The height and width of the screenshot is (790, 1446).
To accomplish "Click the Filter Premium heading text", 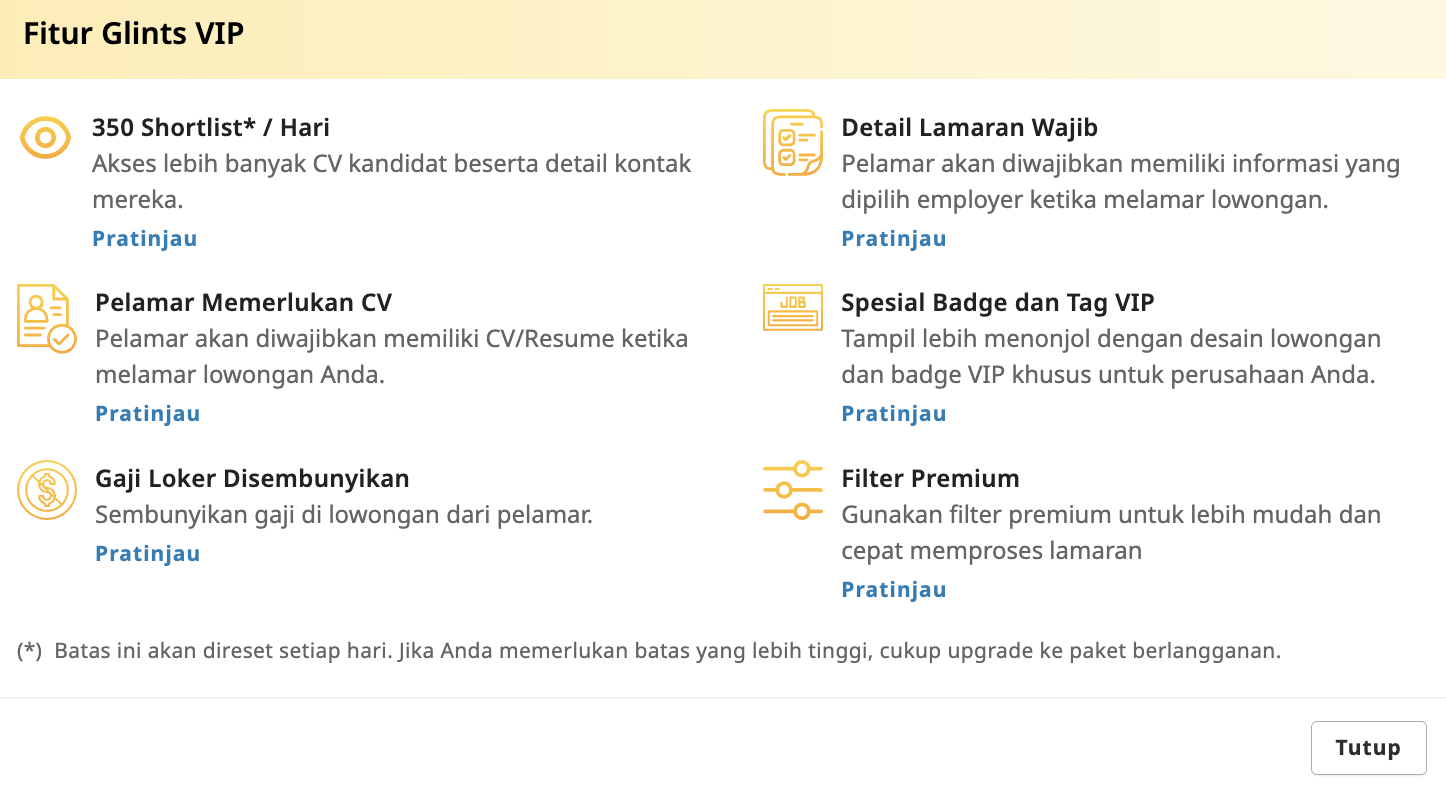I will [930, 478].
